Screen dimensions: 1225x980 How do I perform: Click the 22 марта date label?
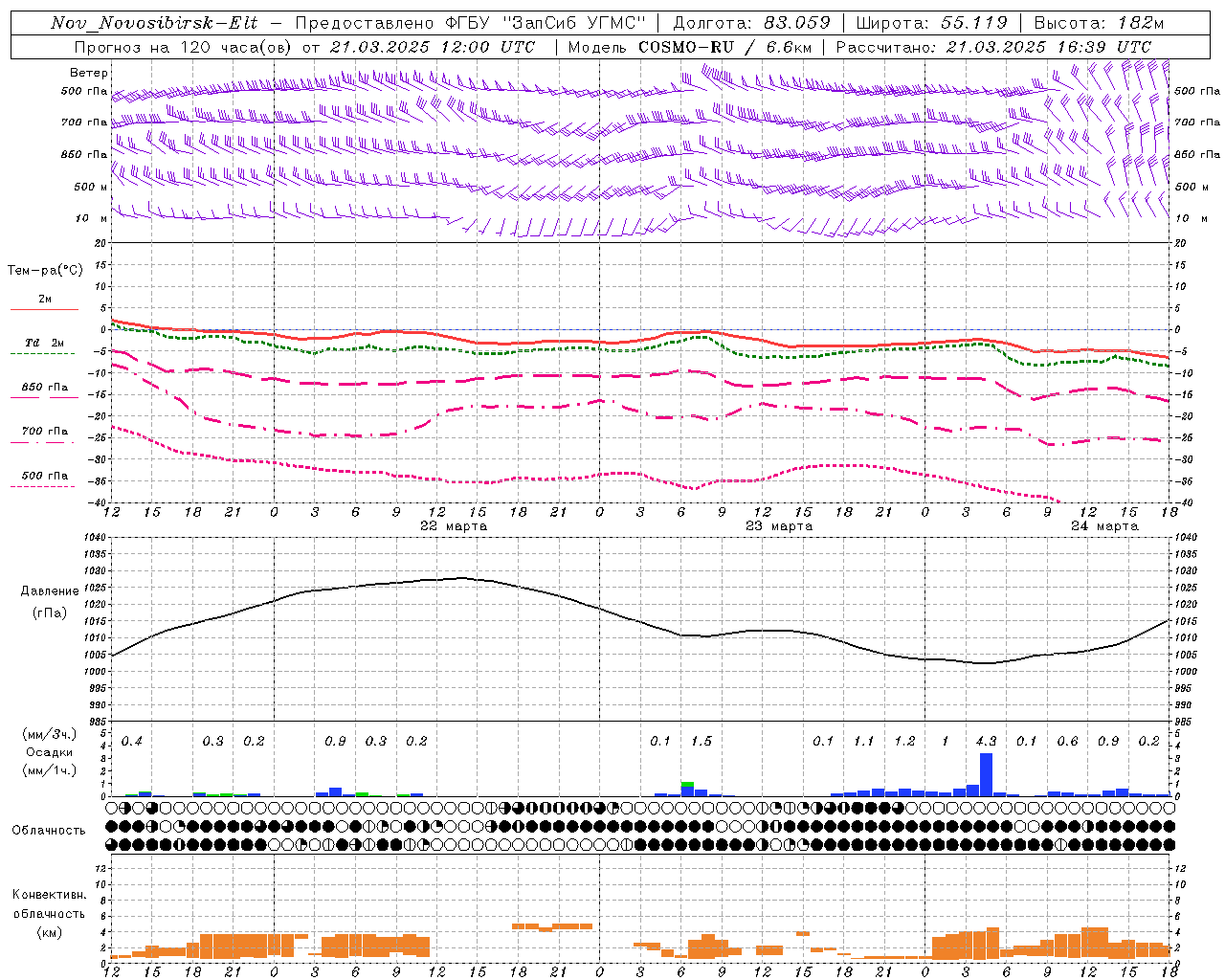pos(454,526)
